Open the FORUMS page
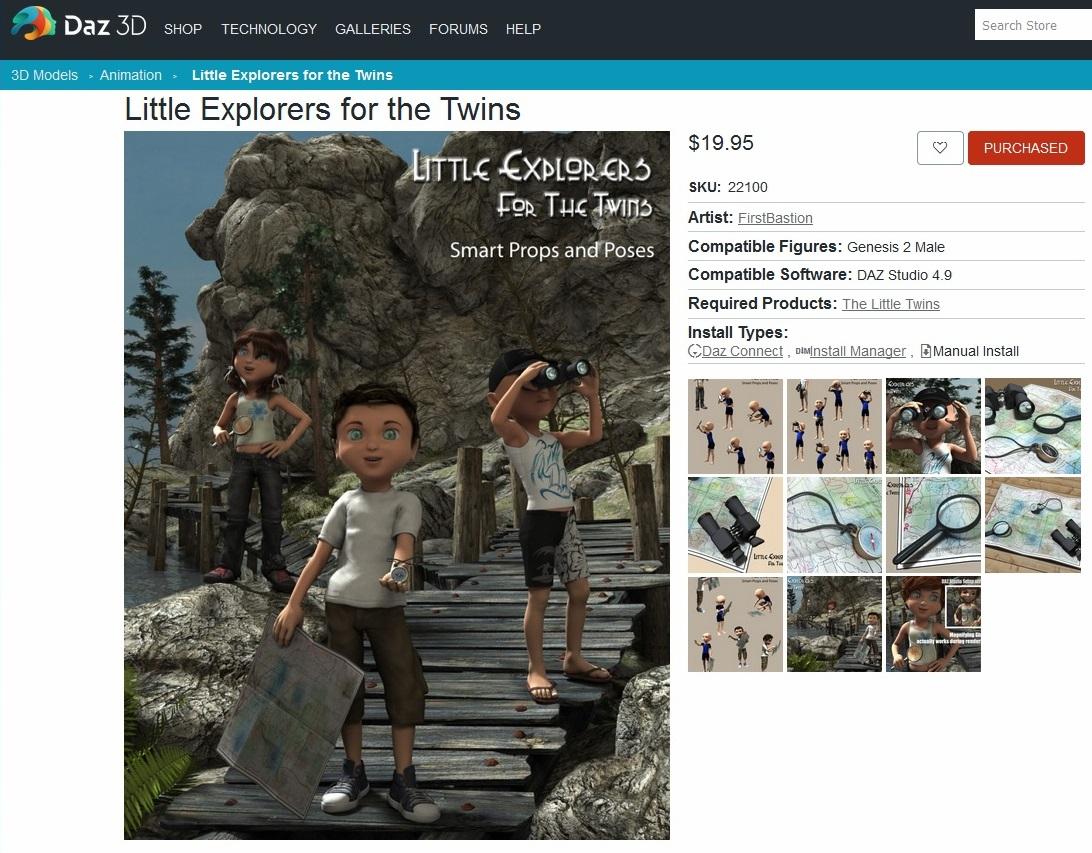 coord(458,29)
